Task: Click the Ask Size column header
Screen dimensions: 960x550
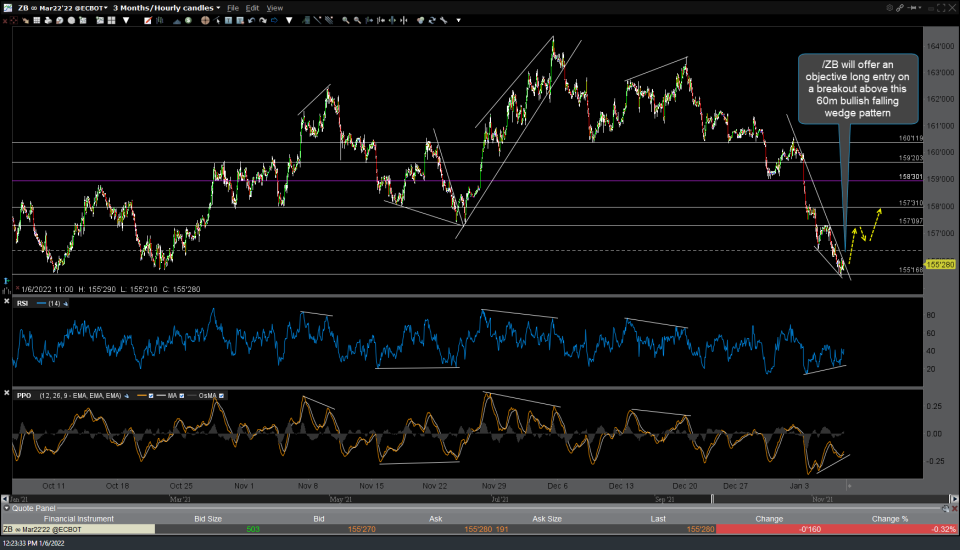Action: click(x=547, y=519)
